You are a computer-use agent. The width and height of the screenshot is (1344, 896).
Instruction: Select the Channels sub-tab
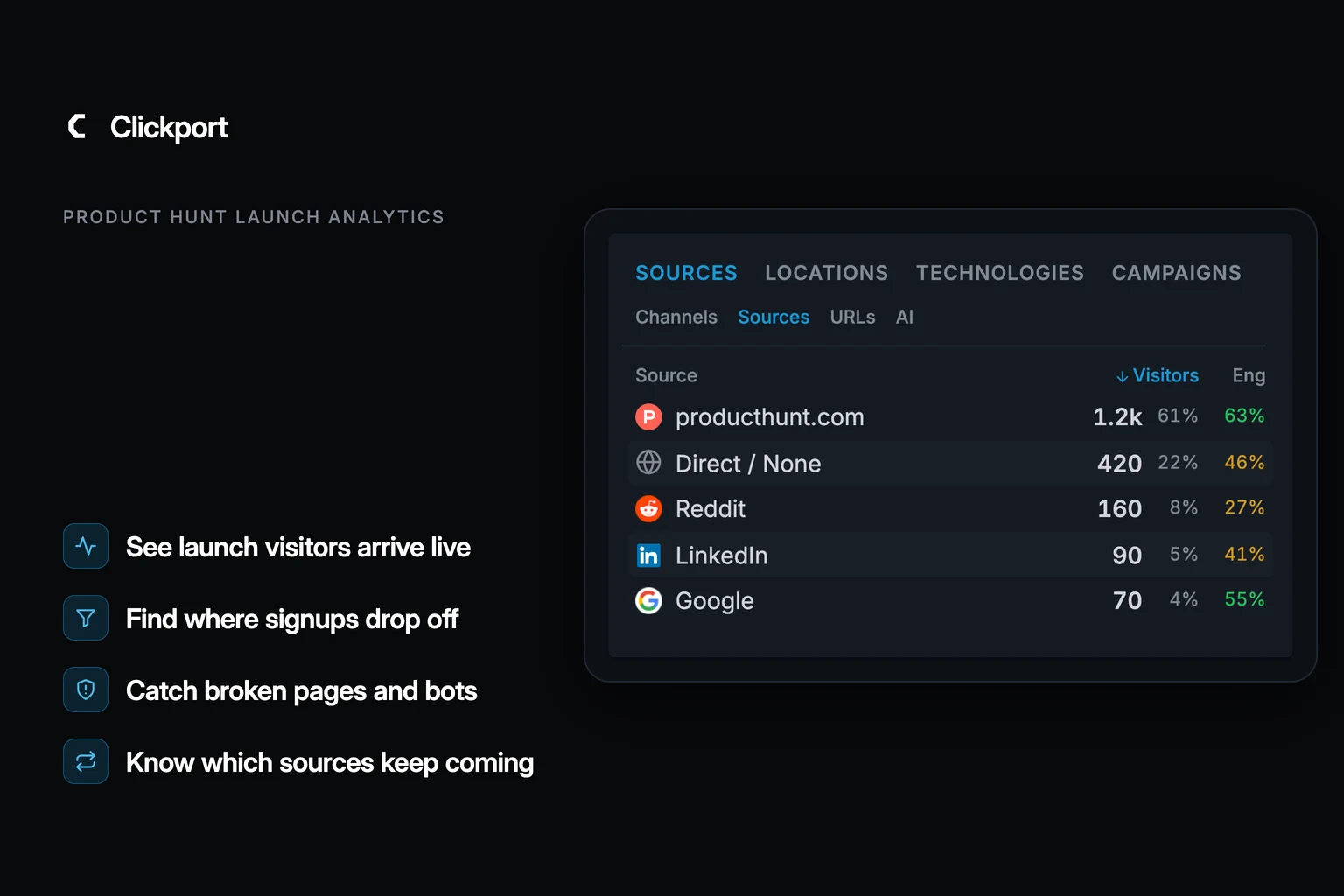[x=676, y=317]
